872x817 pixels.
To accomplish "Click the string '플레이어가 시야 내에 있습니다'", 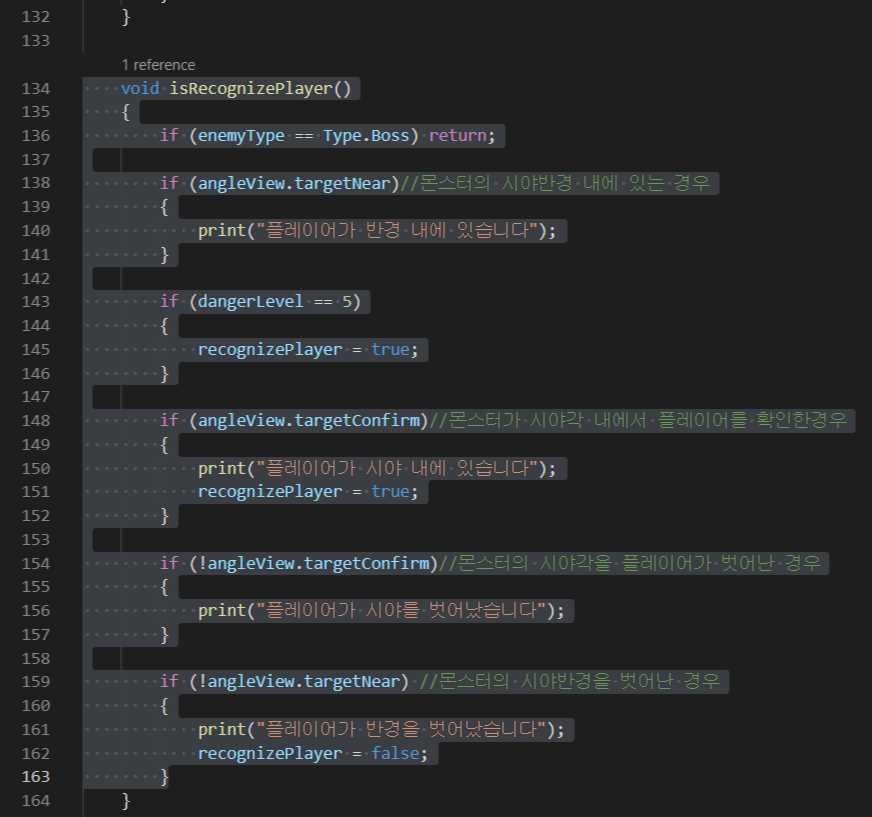I will point(398,468).
